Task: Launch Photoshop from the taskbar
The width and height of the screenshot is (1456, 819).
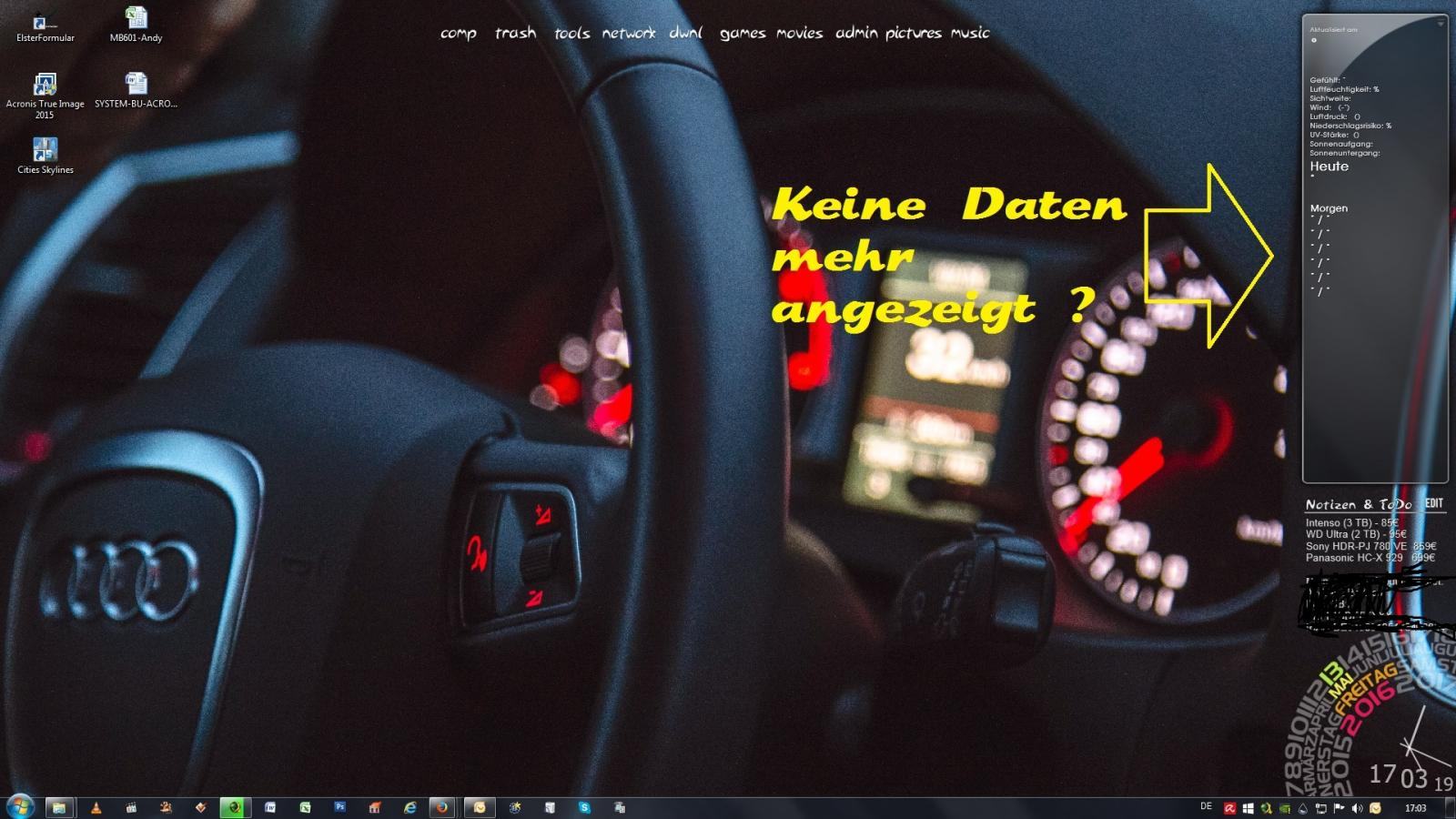Action: 339,807
